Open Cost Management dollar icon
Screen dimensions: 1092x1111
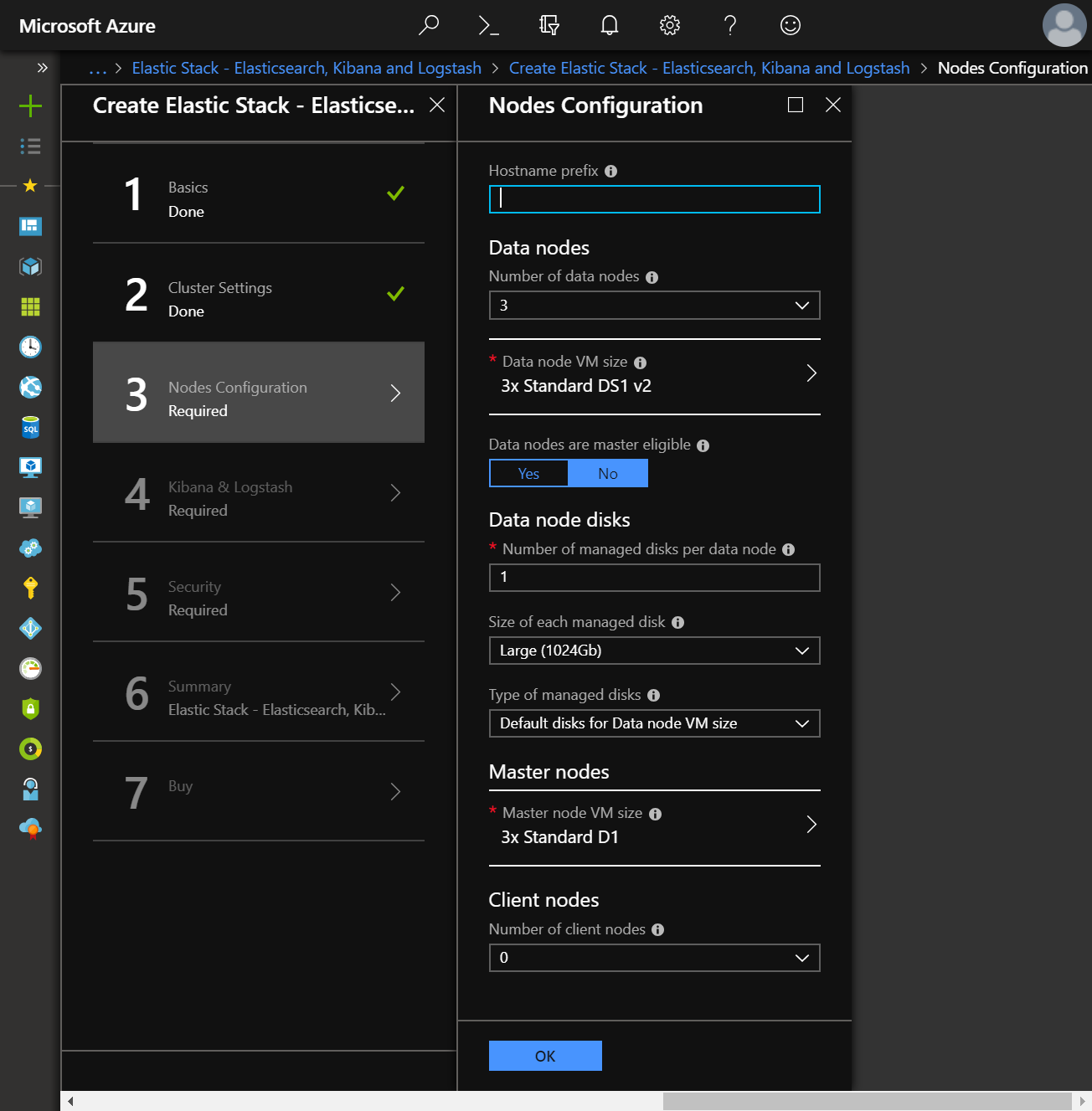click(30, 748)
